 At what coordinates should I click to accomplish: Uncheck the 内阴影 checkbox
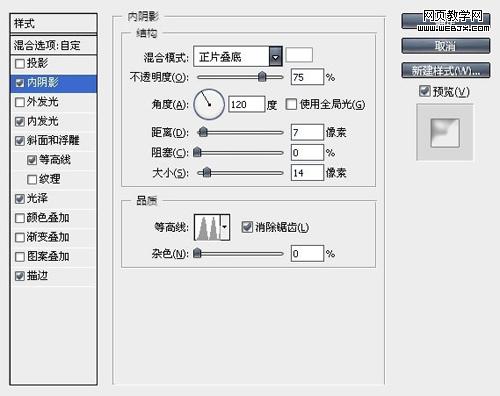coord(20,83)
